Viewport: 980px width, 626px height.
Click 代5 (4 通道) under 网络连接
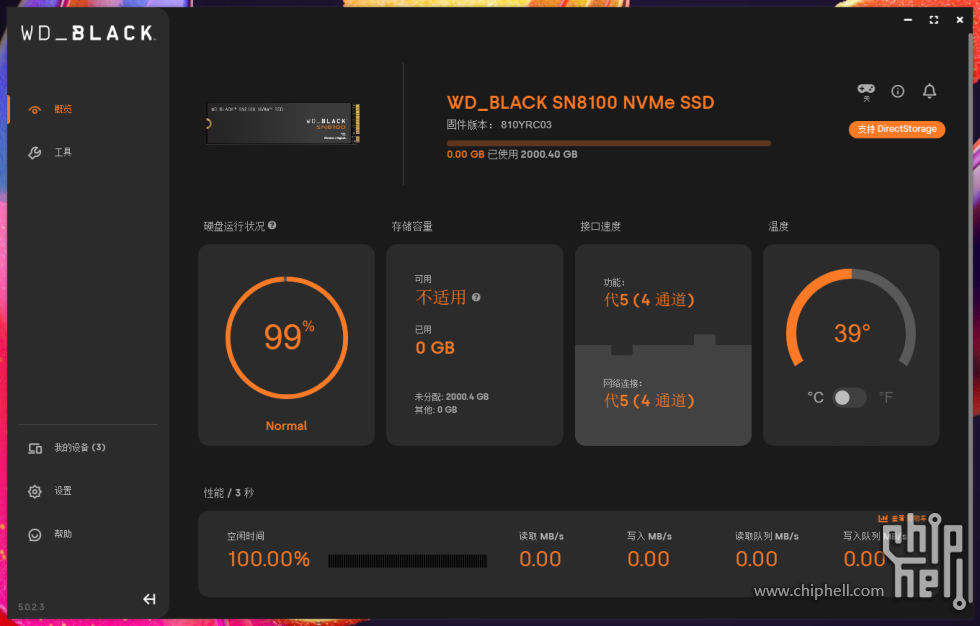(x=649, y=400)
